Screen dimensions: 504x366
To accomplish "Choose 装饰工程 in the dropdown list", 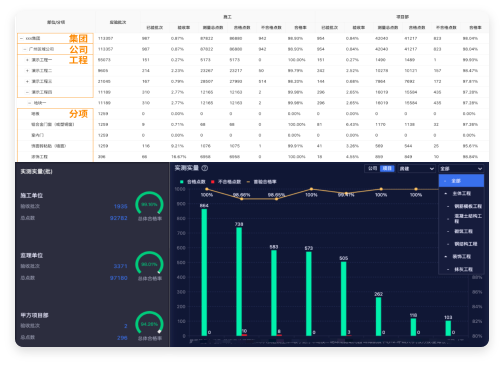I will point(461,256).
